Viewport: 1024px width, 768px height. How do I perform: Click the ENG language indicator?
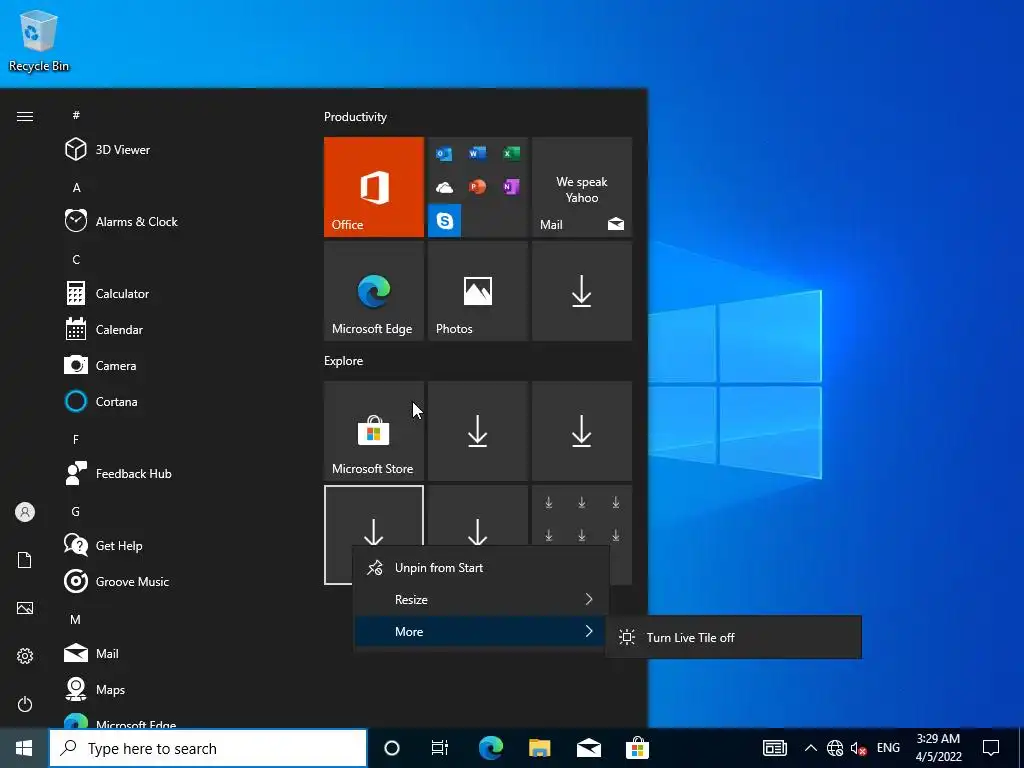tap(888, 748)
